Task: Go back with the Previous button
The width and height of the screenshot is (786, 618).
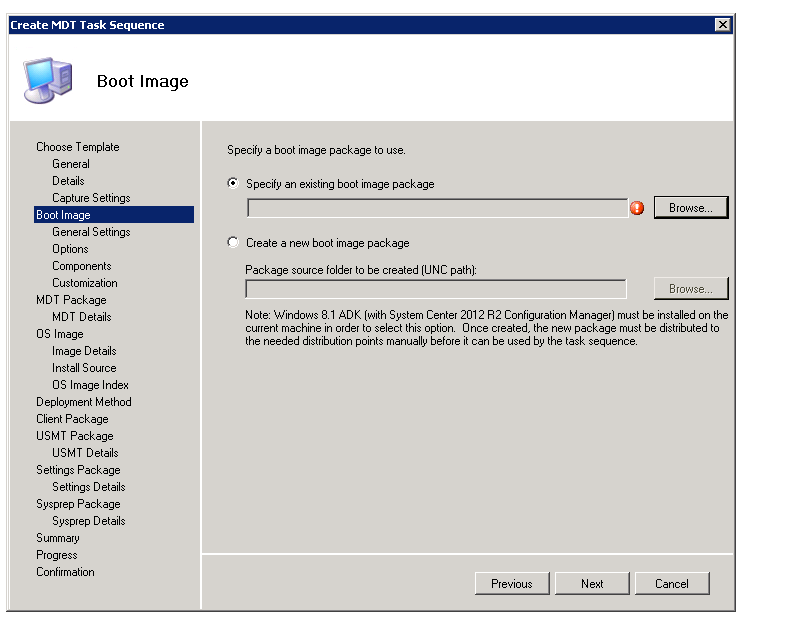Action: click(511, 583)
